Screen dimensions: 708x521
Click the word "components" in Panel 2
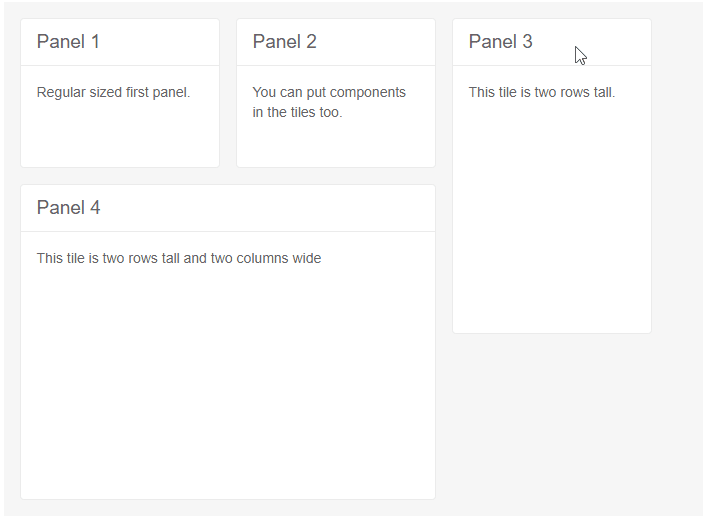point(368,93)
